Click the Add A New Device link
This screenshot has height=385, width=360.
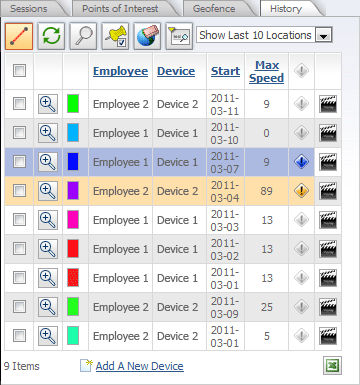click(x=140, y=366)
